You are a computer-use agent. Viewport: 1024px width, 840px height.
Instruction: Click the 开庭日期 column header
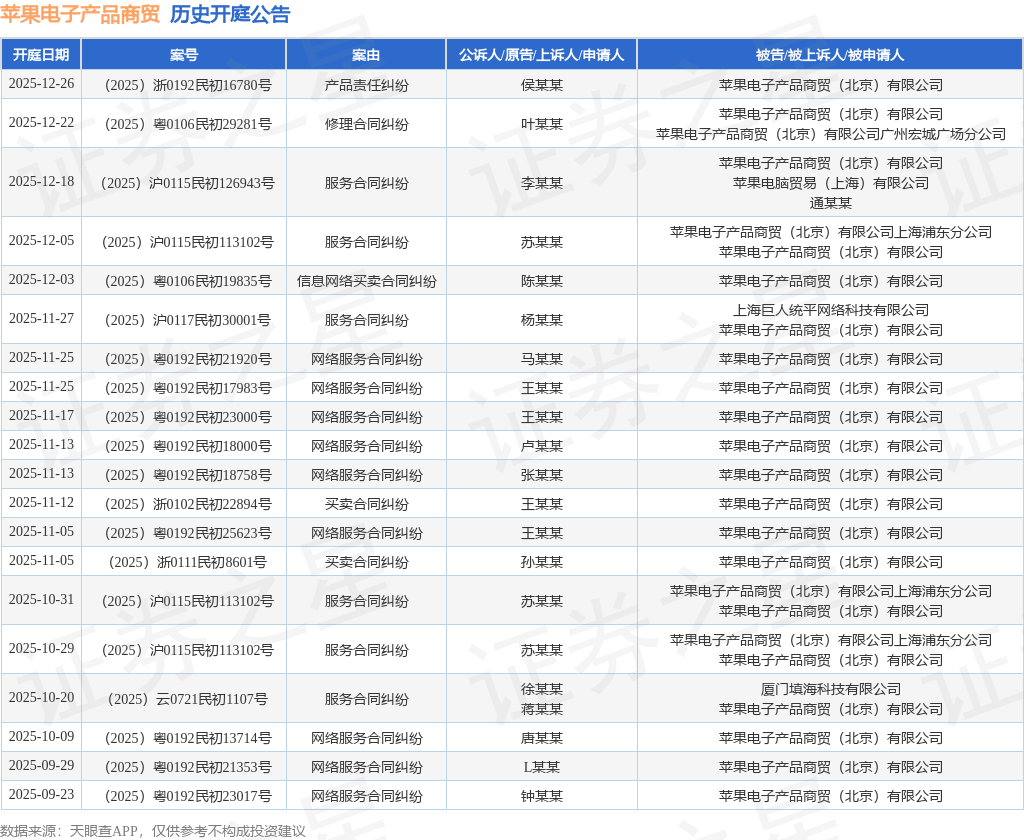[41, 55]
